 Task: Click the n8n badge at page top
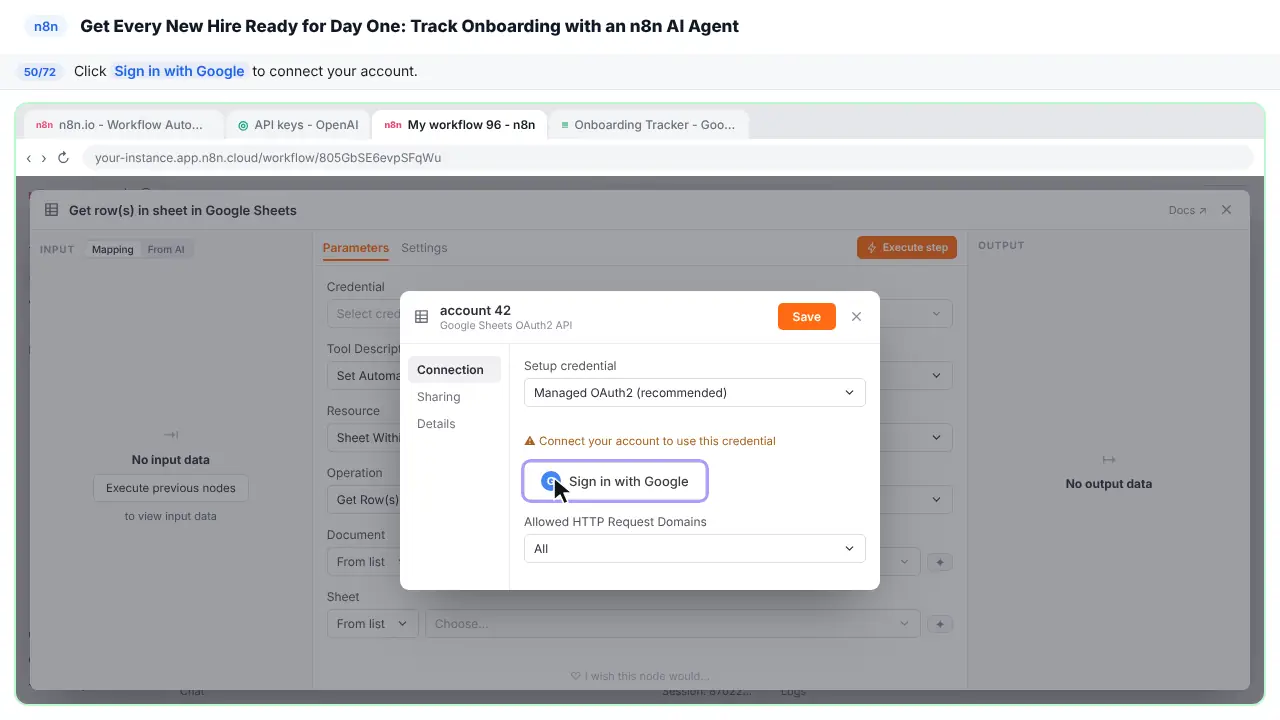[x=46, y=27]
